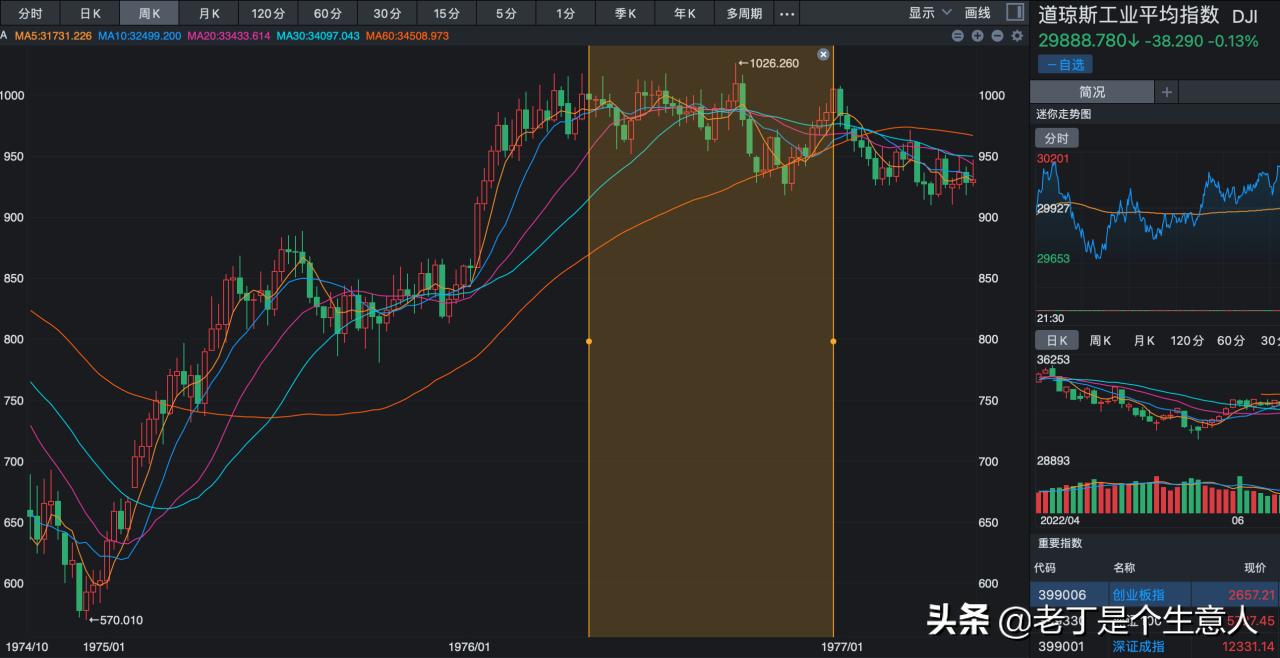This screenshot has height=658, width=1280.
Task: Open chart settings gear icon
Action: pyautogui.click(x=1017, y=36)
